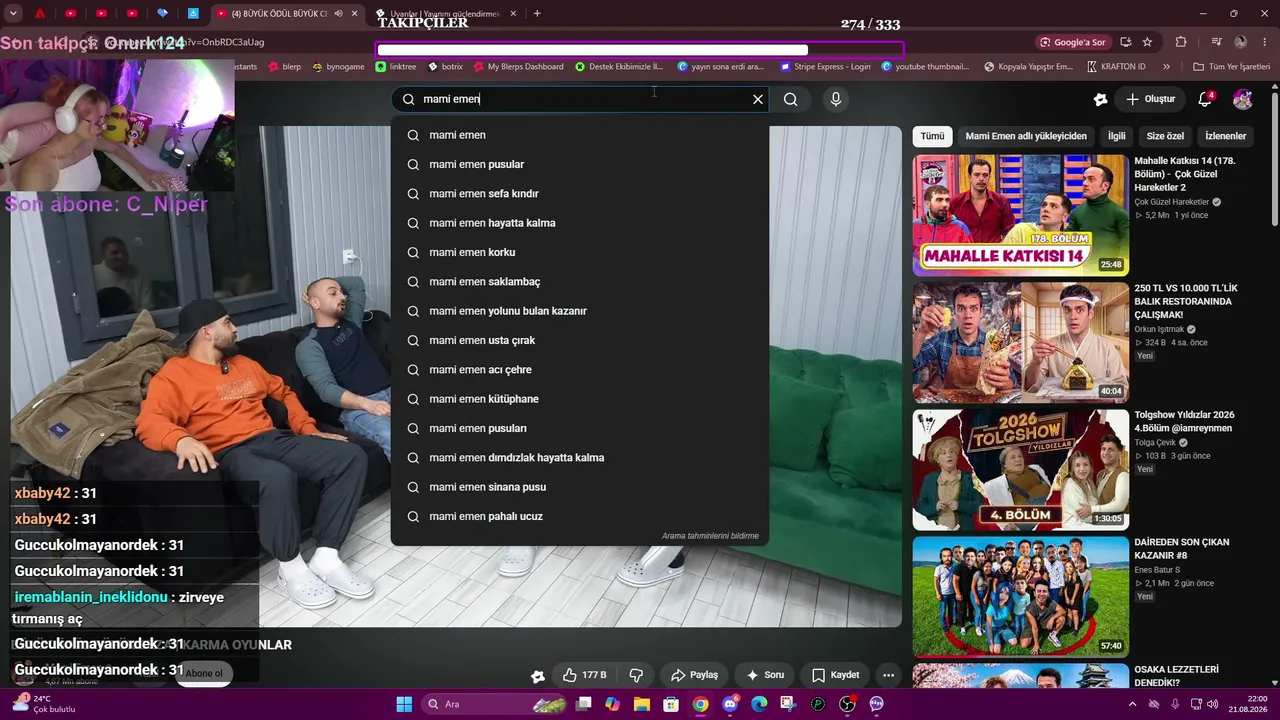
Task: Switch to the Uyarılar browser tab
Action: tap(446, 13)
